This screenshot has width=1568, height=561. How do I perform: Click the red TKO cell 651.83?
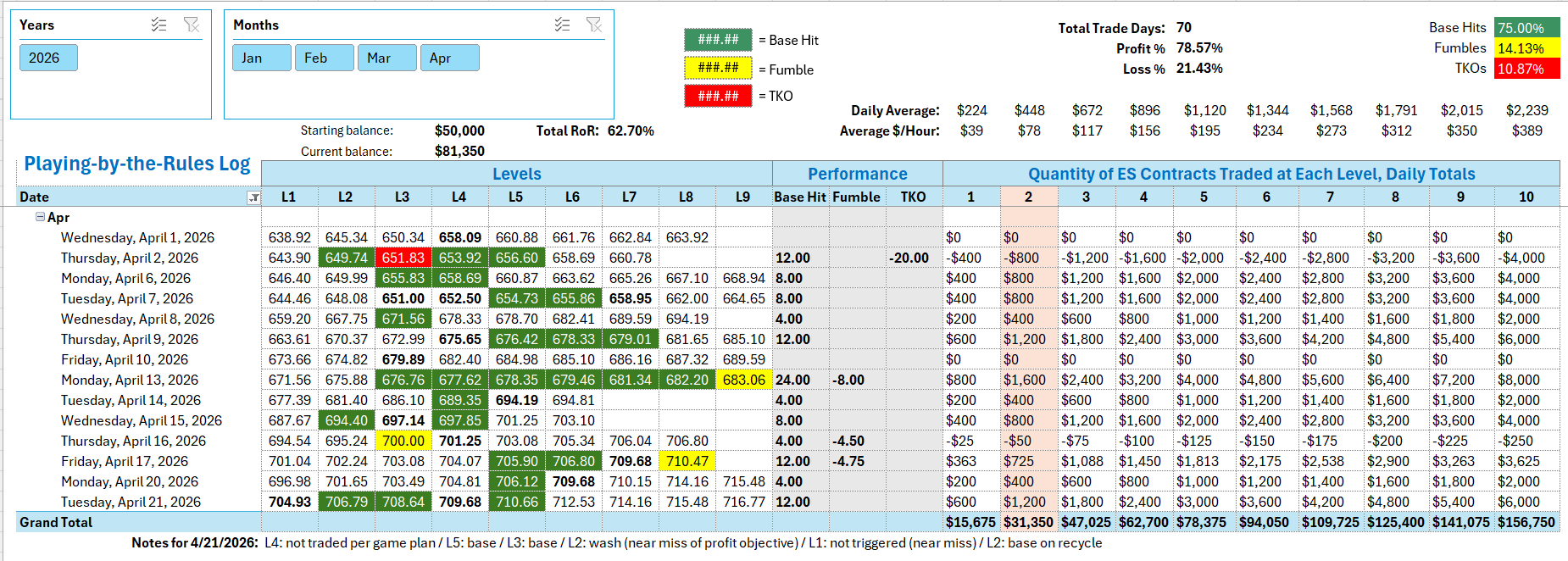(x=403, y=258)
